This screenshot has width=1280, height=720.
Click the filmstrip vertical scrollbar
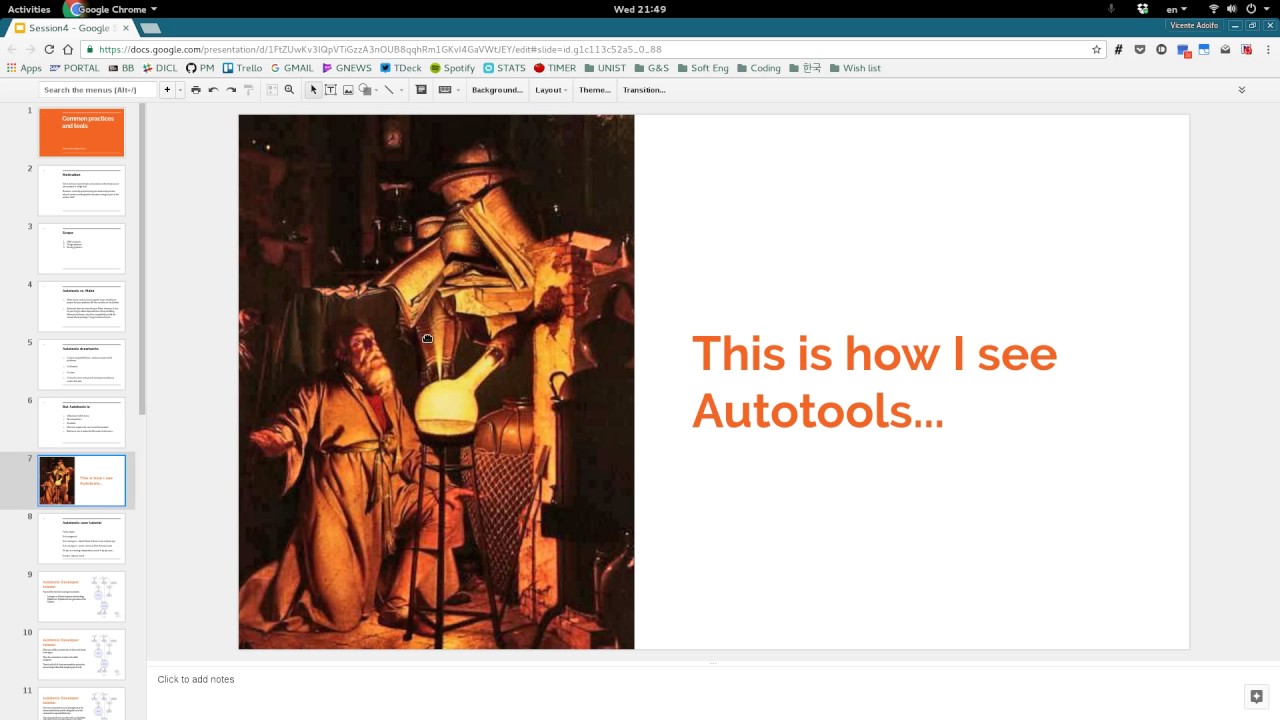pyautogui.click(x=142, y=260)
